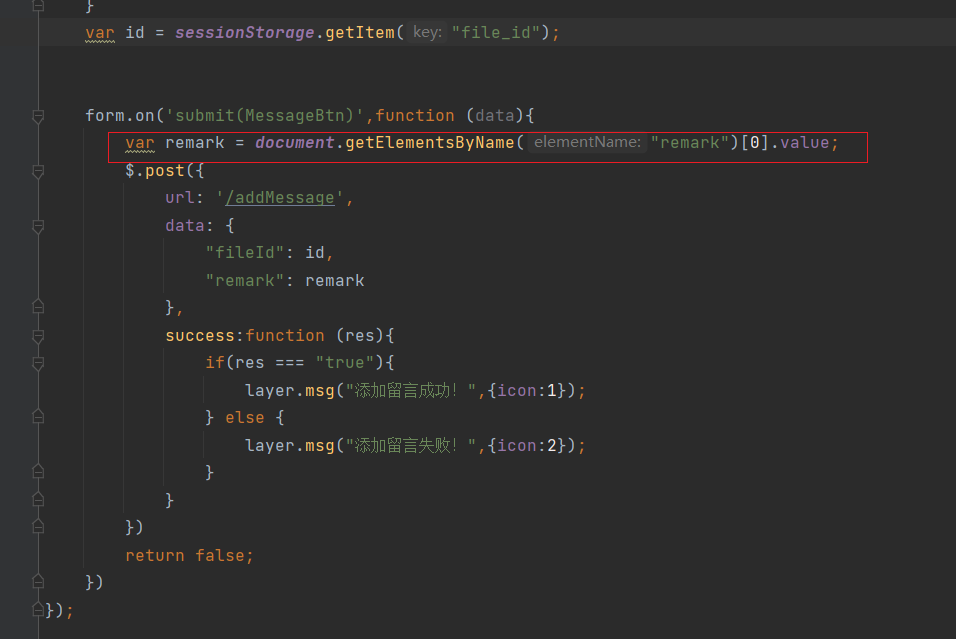The width and height of the screenshot is (956, 639).
Task: Collapse the if(res === "true") fold marker
Action: (38, 363)
